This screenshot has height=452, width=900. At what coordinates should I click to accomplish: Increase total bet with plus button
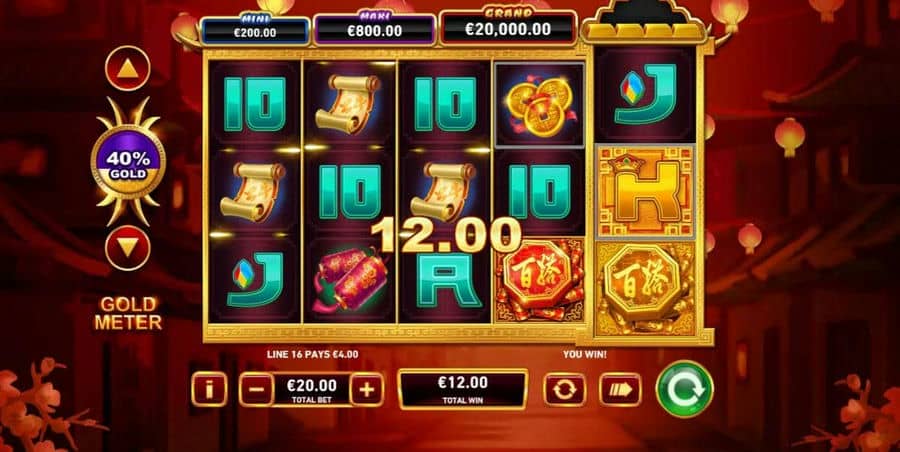coord(366,389)
